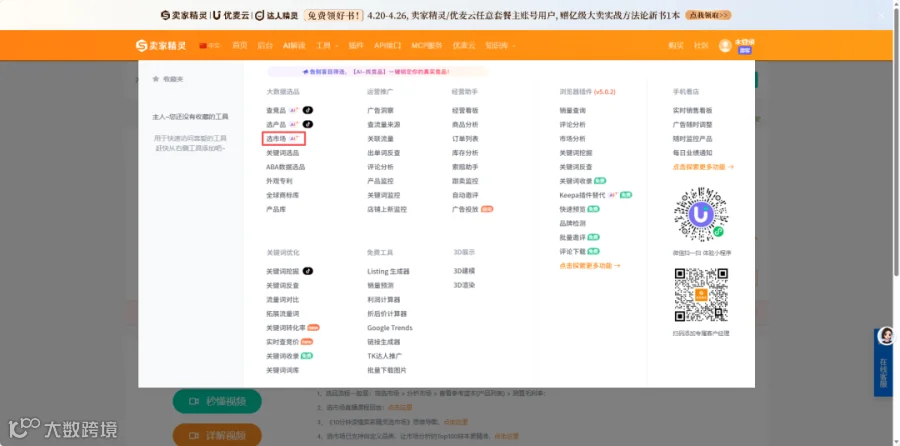Open 选产品 under 大数据选品
The width and height of the screenshot is (900, 446).
tap(276, 124)
